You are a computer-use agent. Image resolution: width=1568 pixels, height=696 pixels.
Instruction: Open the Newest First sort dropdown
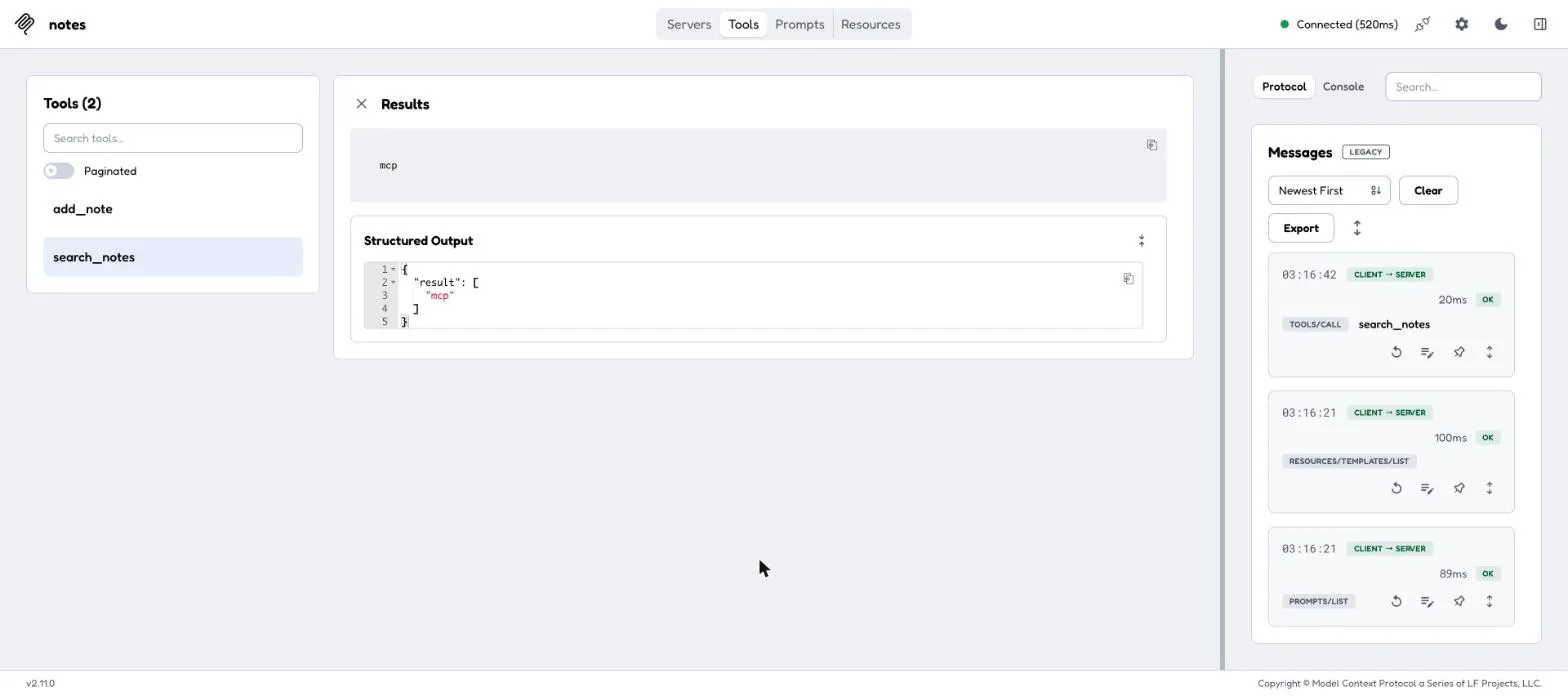click(x=1329, y=190)
